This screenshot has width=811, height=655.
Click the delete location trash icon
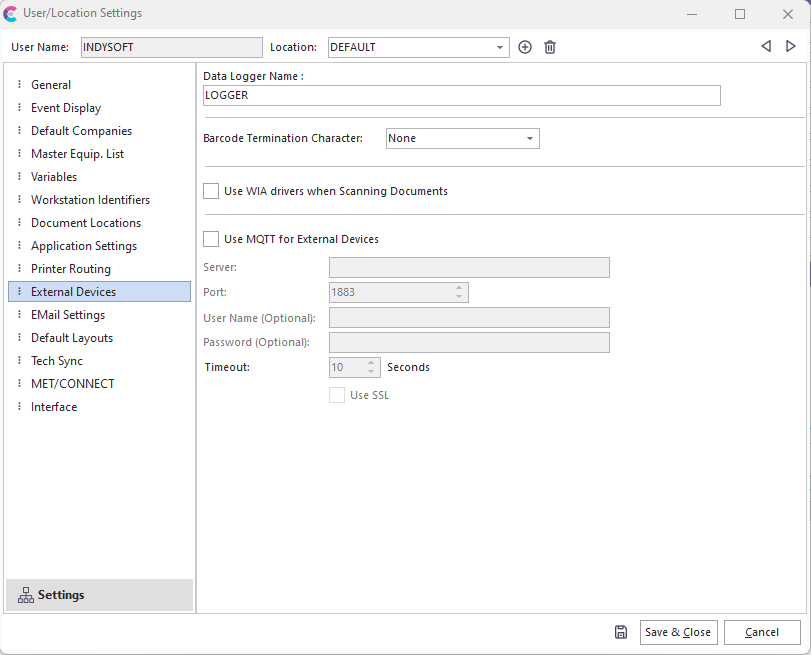coord(550,47)
